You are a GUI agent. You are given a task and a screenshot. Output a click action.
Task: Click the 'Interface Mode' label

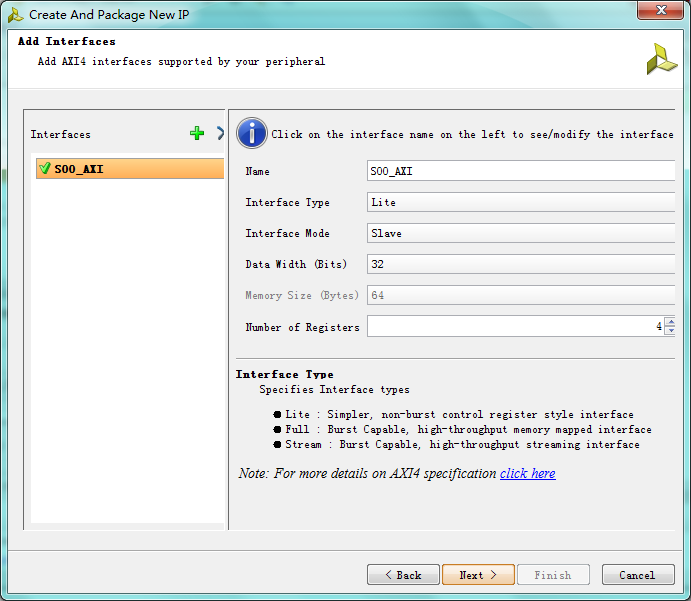click(x=287, y=234)
